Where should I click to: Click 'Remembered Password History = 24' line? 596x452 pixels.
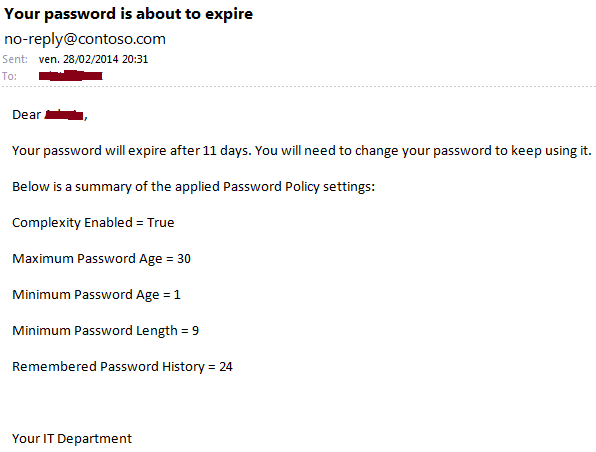[122, 367]
